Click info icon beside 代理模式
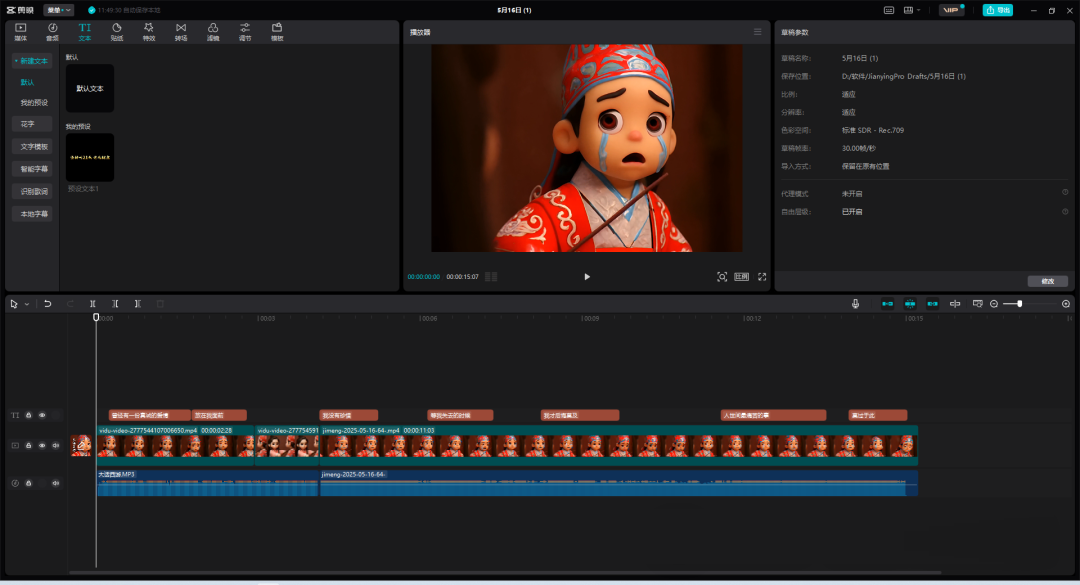Viewport: 1080px width, 585px height. (1065, 193)
